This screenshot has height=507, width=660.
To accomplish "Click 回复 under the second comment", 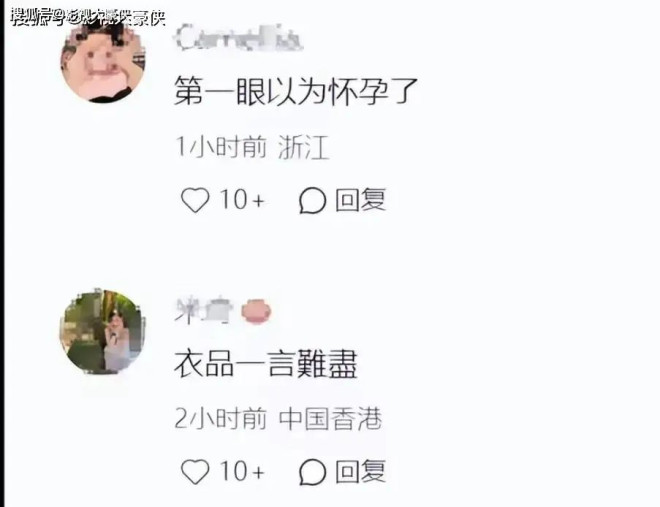I will point(360,471).
